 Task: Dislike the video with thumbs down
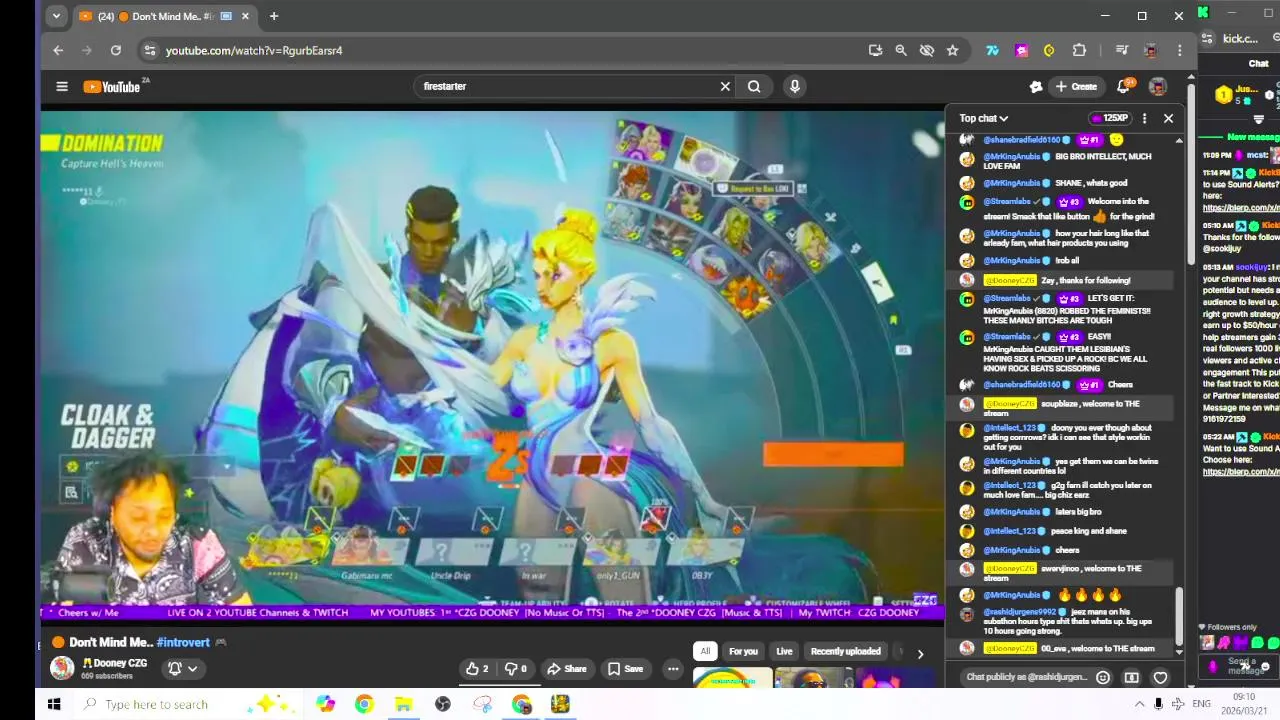pos(516,669)
